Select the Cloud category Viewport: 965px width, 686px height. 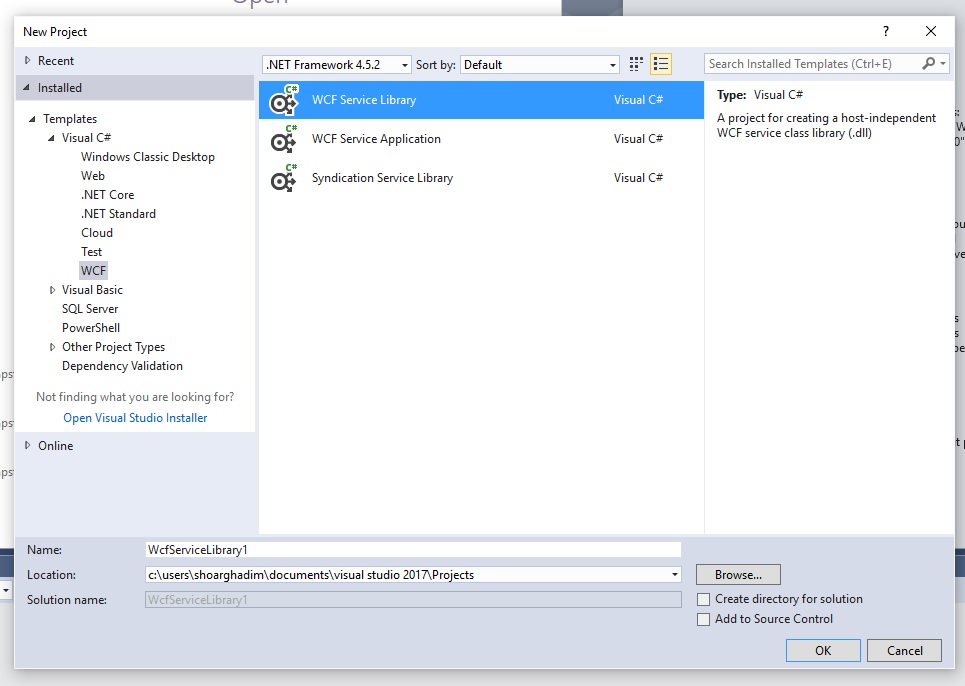pos(97,233)
